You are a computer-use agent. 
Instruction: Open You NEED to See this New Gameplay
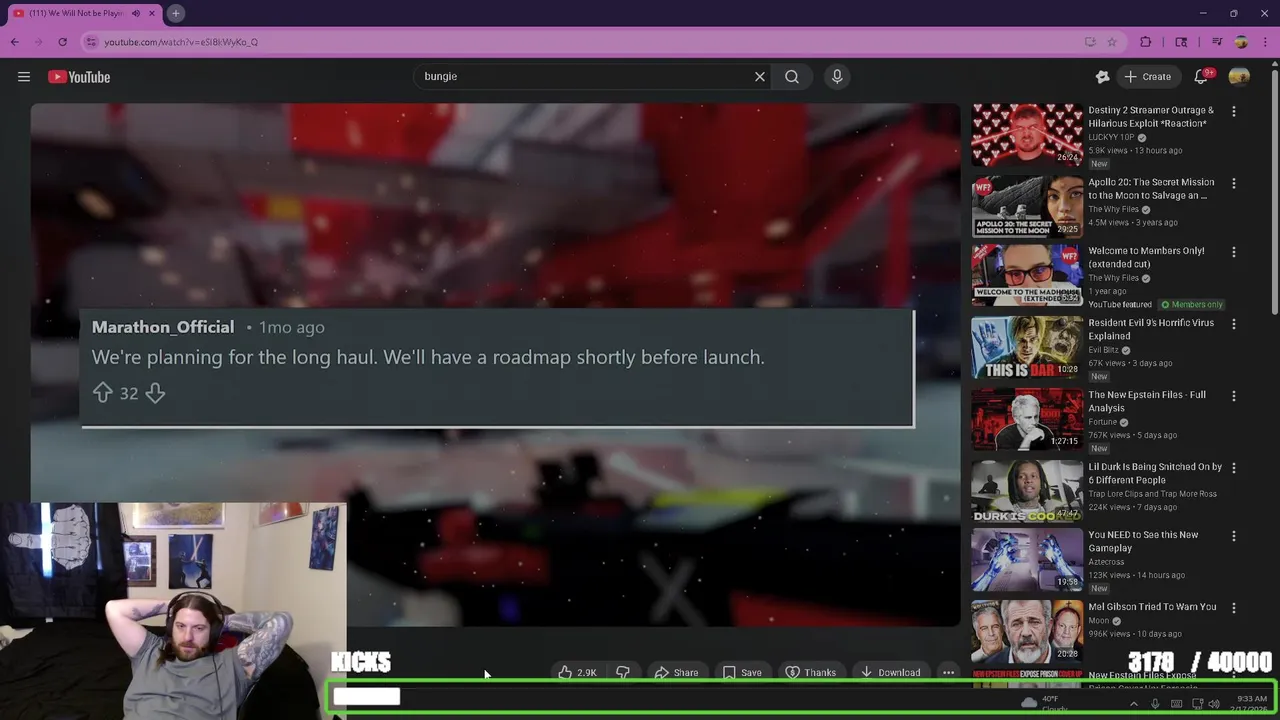click(x=1143, y=541)
